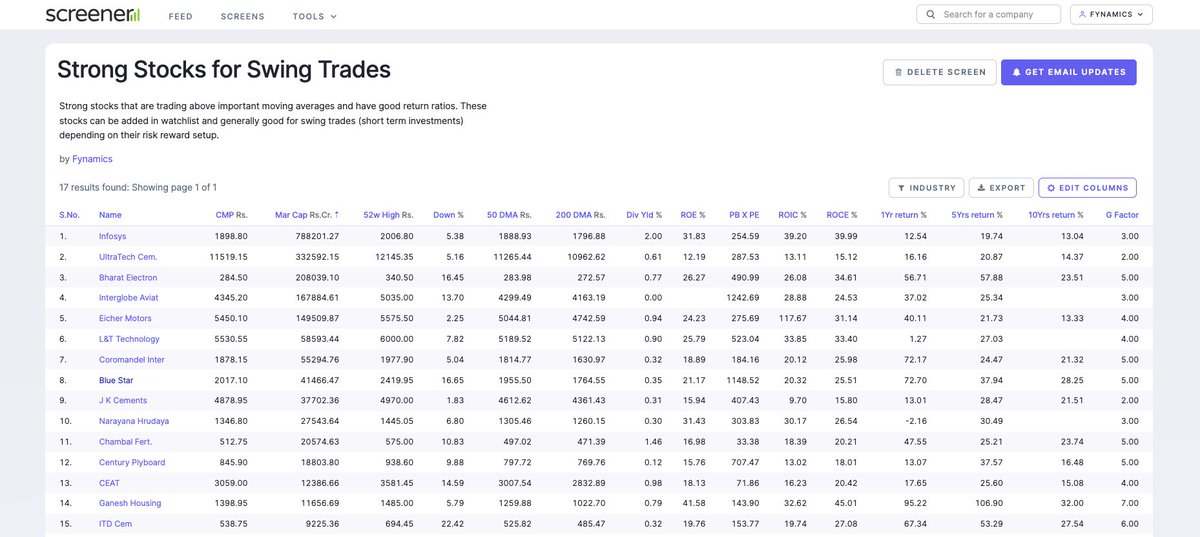Sort by ROIC % column

pos(792,215)
